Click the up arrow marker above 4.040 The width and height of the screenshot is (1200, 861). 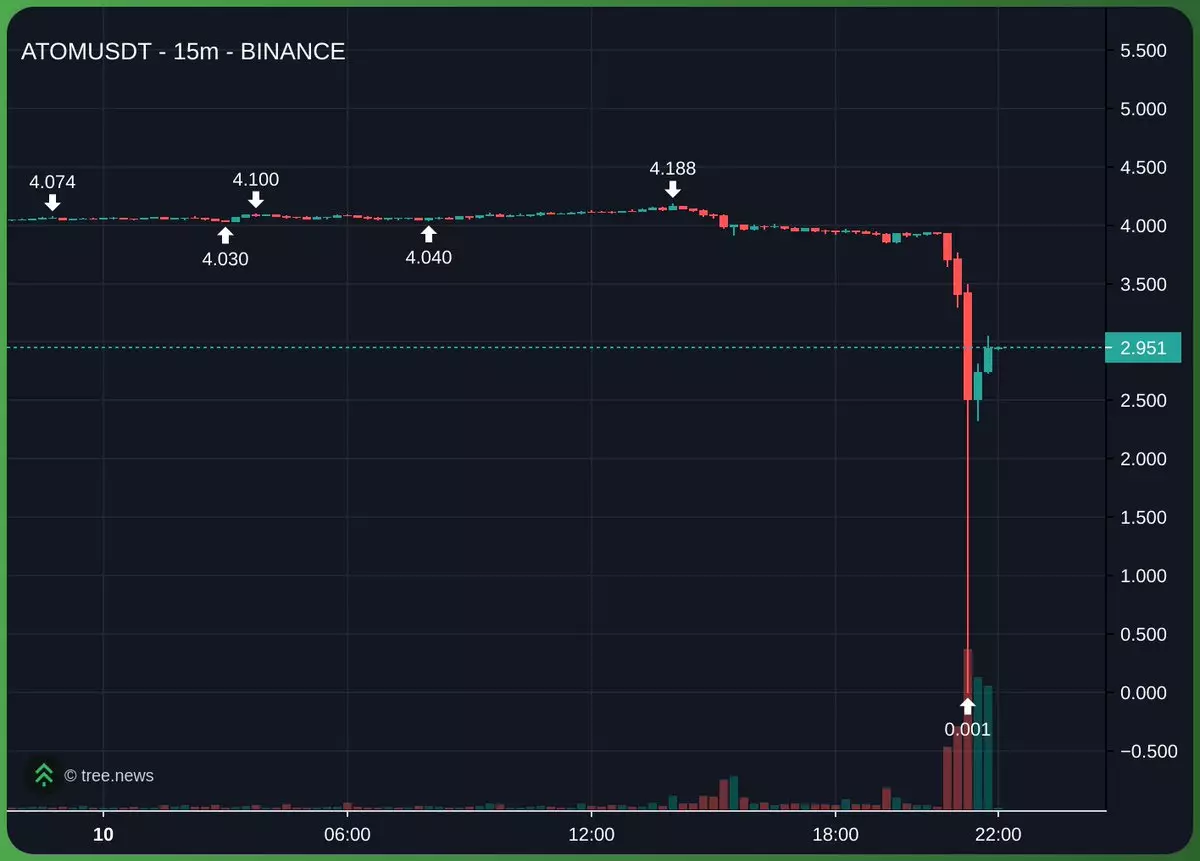tap(428, 233)
